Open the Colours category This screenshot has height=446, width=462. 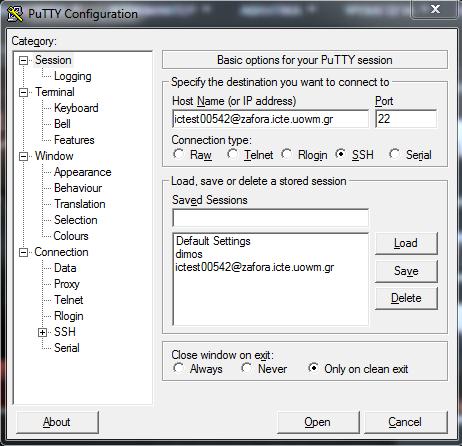click(71, 236)
